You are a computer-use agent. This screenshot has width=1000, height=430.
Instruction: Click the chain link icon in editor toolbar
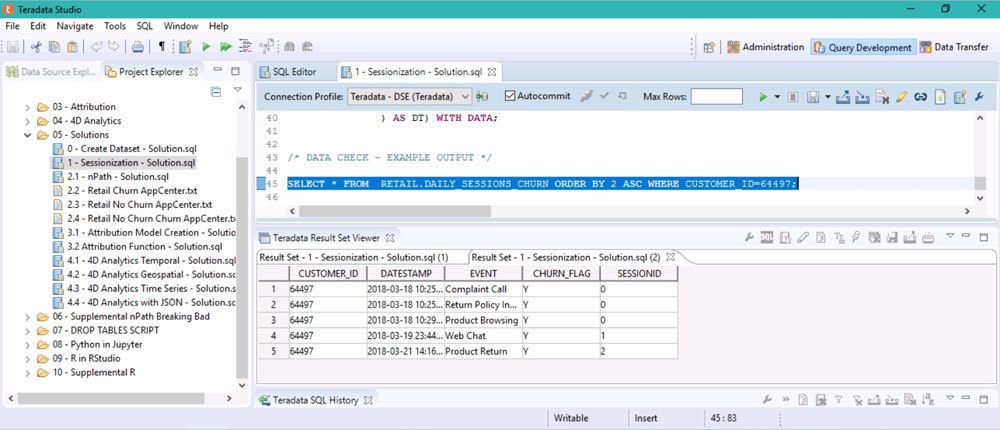tap(920, 97)
